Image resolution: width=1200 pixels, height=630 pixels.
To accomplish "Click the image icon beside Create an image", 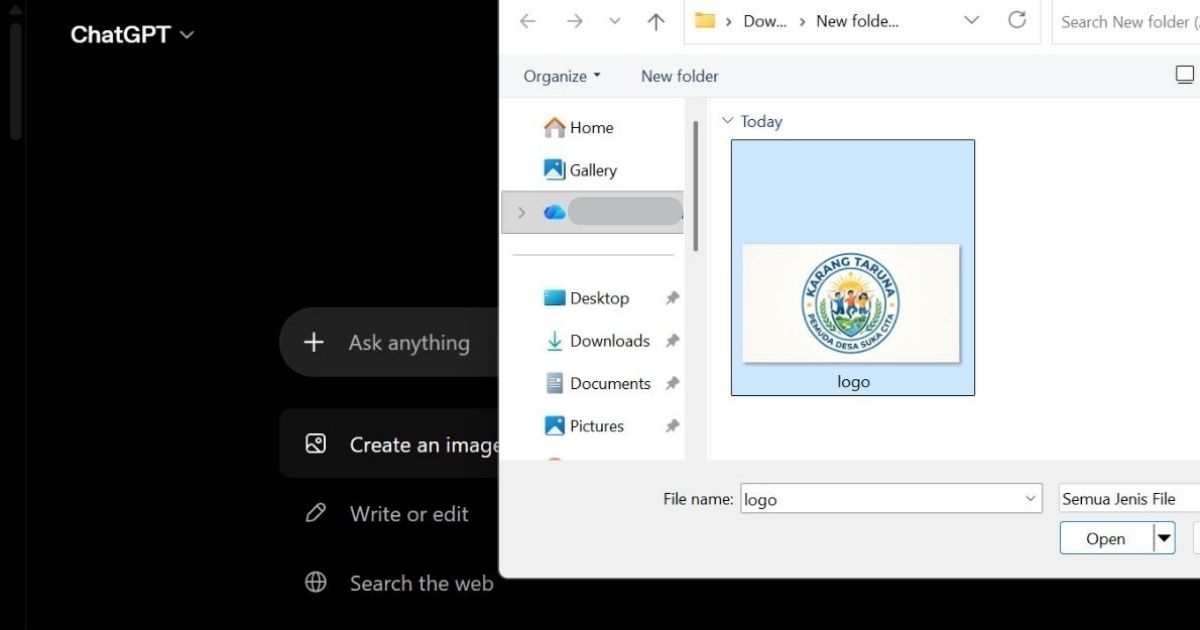I will (315, 444).
